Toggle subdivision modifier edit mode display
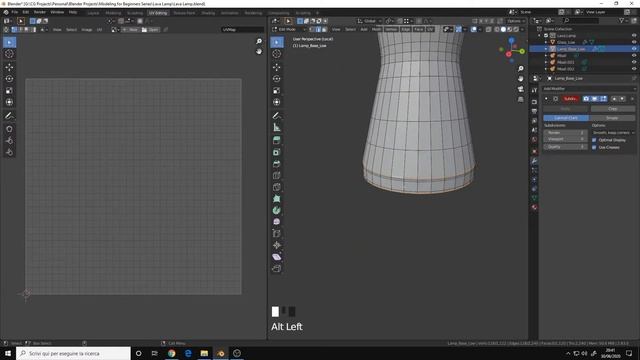The image size is (640, 360). [x=603, y=99]
